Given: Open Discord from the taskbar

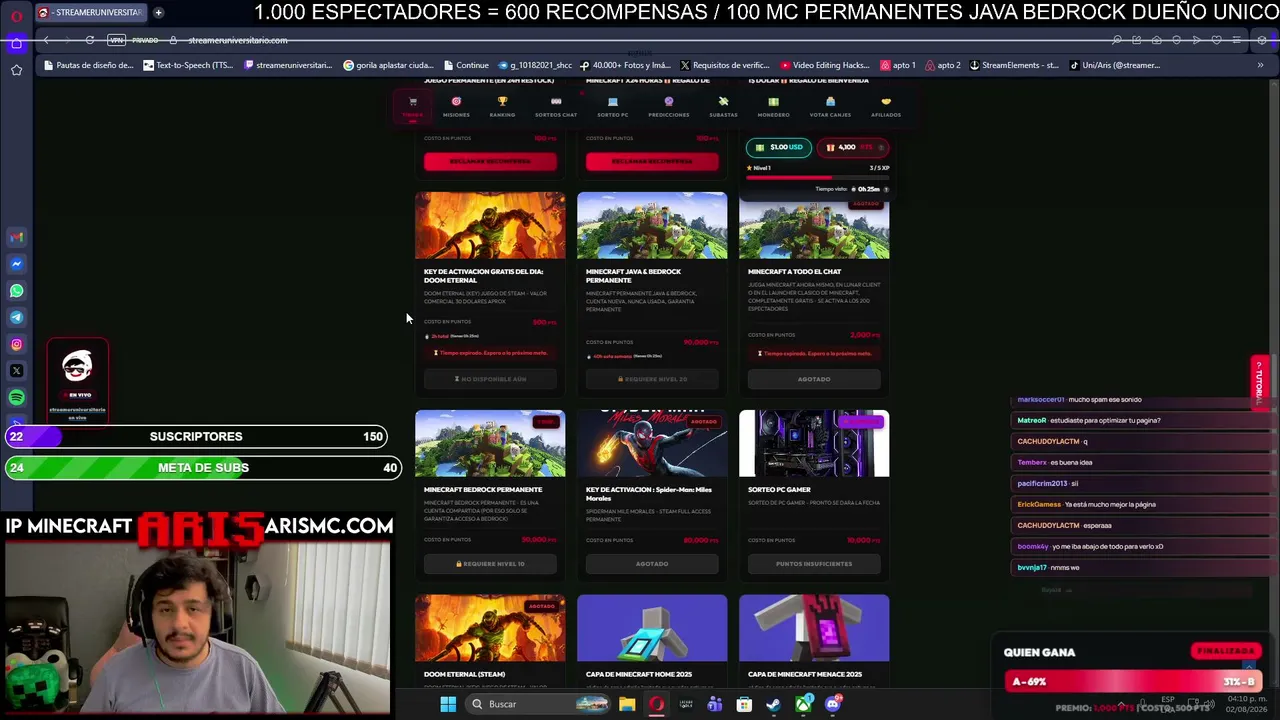Looking at the screenshot, I should click(832, 704).
